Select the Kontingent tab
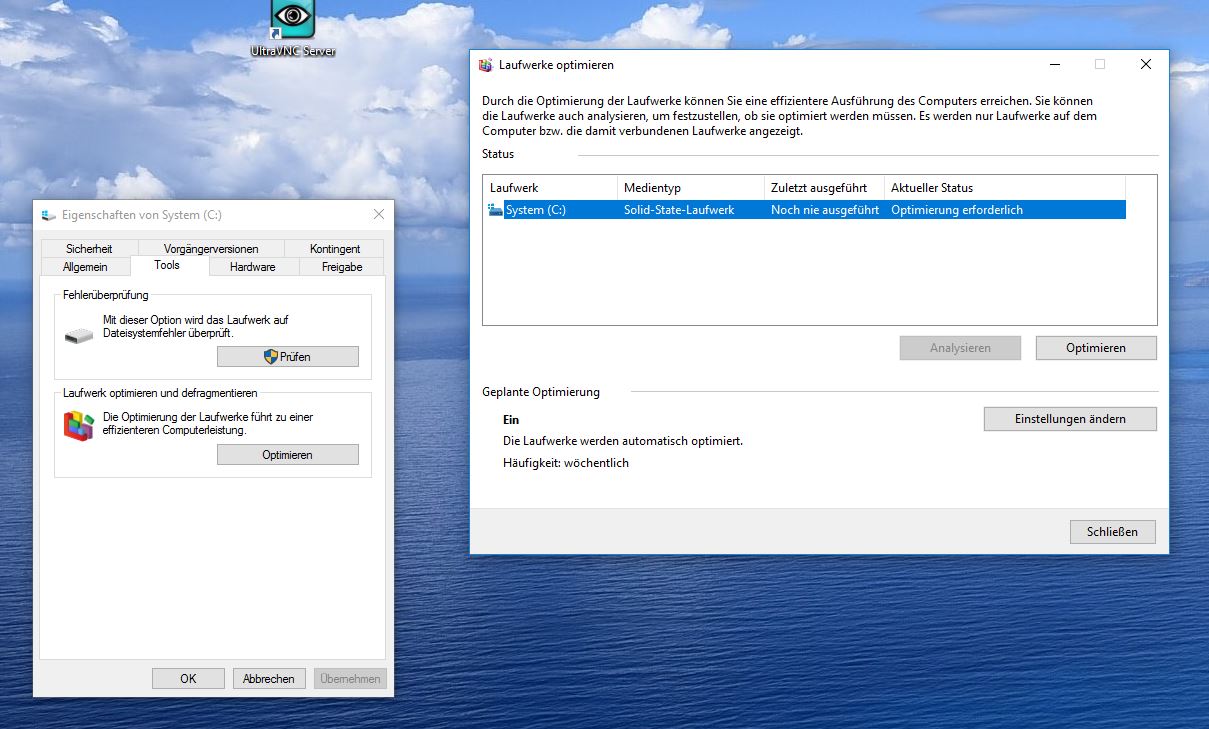The image size is (1209, 729). click(x=335, y=248)
